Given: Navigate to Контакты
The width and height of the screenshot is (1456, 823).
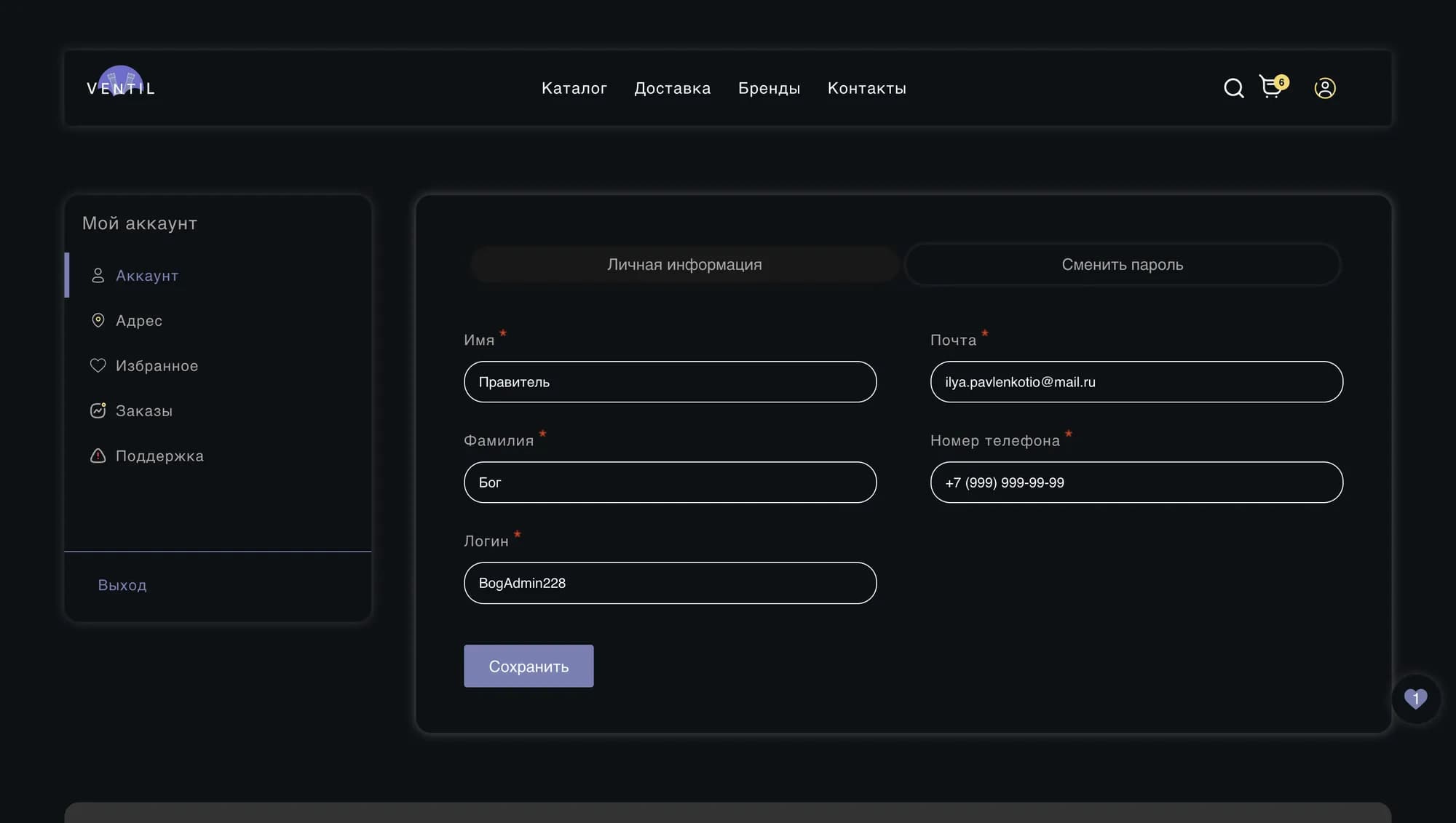Looking at the screenshot, I should click(866, 88).
